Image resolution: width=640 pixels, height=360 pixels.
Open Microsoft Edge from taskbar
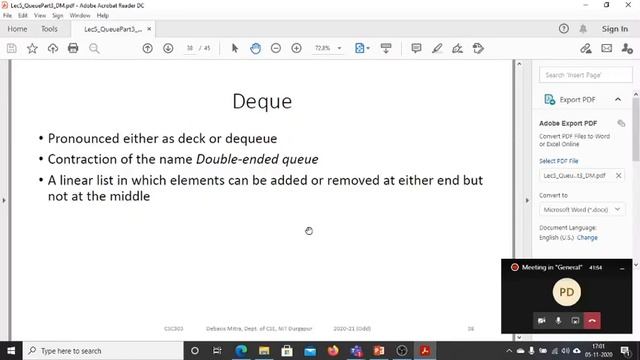coord(241,351)
